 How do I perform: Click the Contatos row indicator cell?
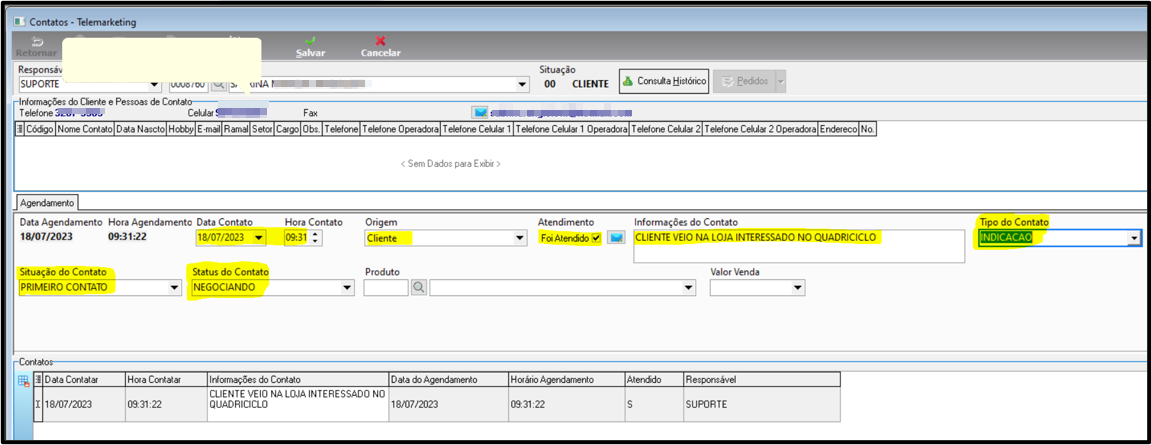tap(38, 405)
